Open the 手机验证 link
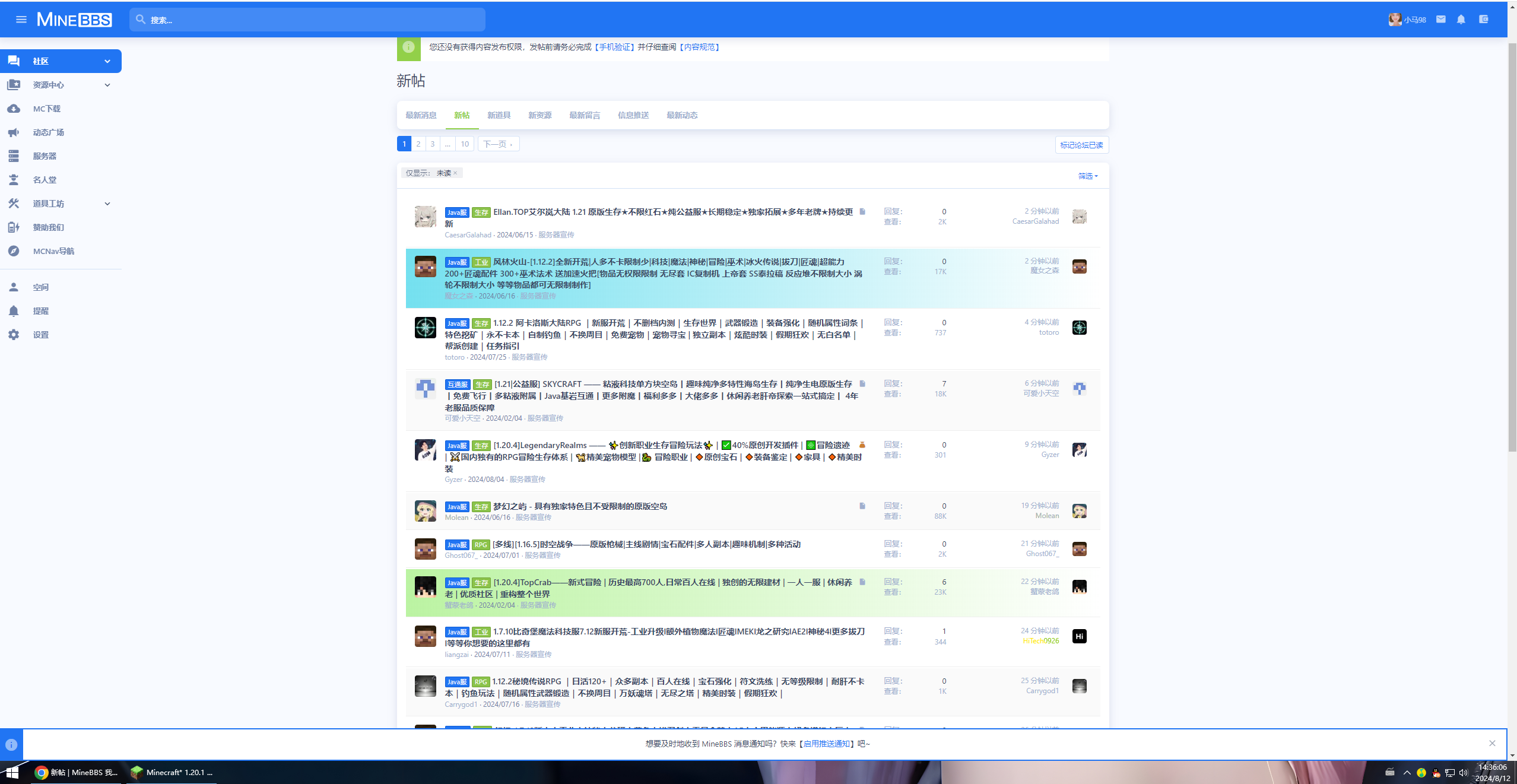This screenshot has height=784, width=1517. point(614,47)
